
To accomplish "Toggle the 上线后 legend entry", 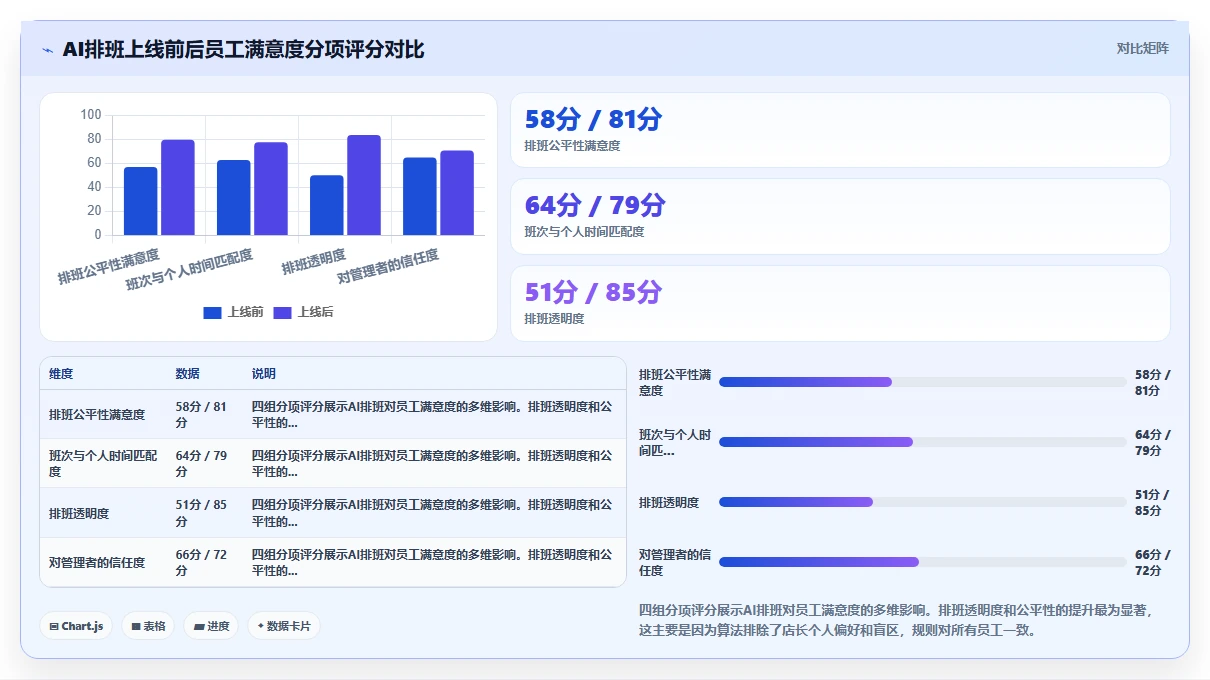I will 303,312.
